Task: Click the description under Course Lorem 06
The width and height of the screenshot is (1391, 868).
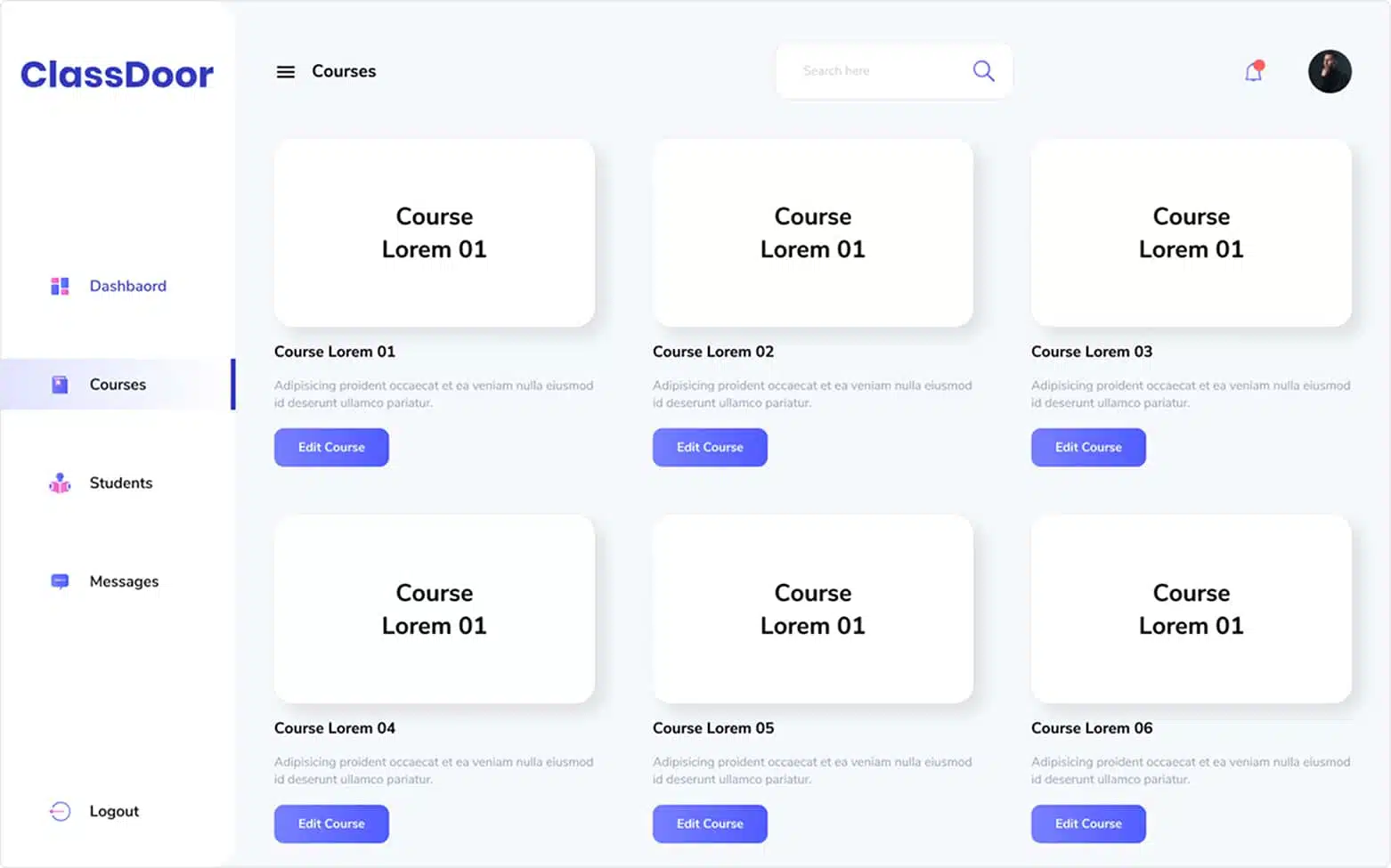Action: 1191,770
